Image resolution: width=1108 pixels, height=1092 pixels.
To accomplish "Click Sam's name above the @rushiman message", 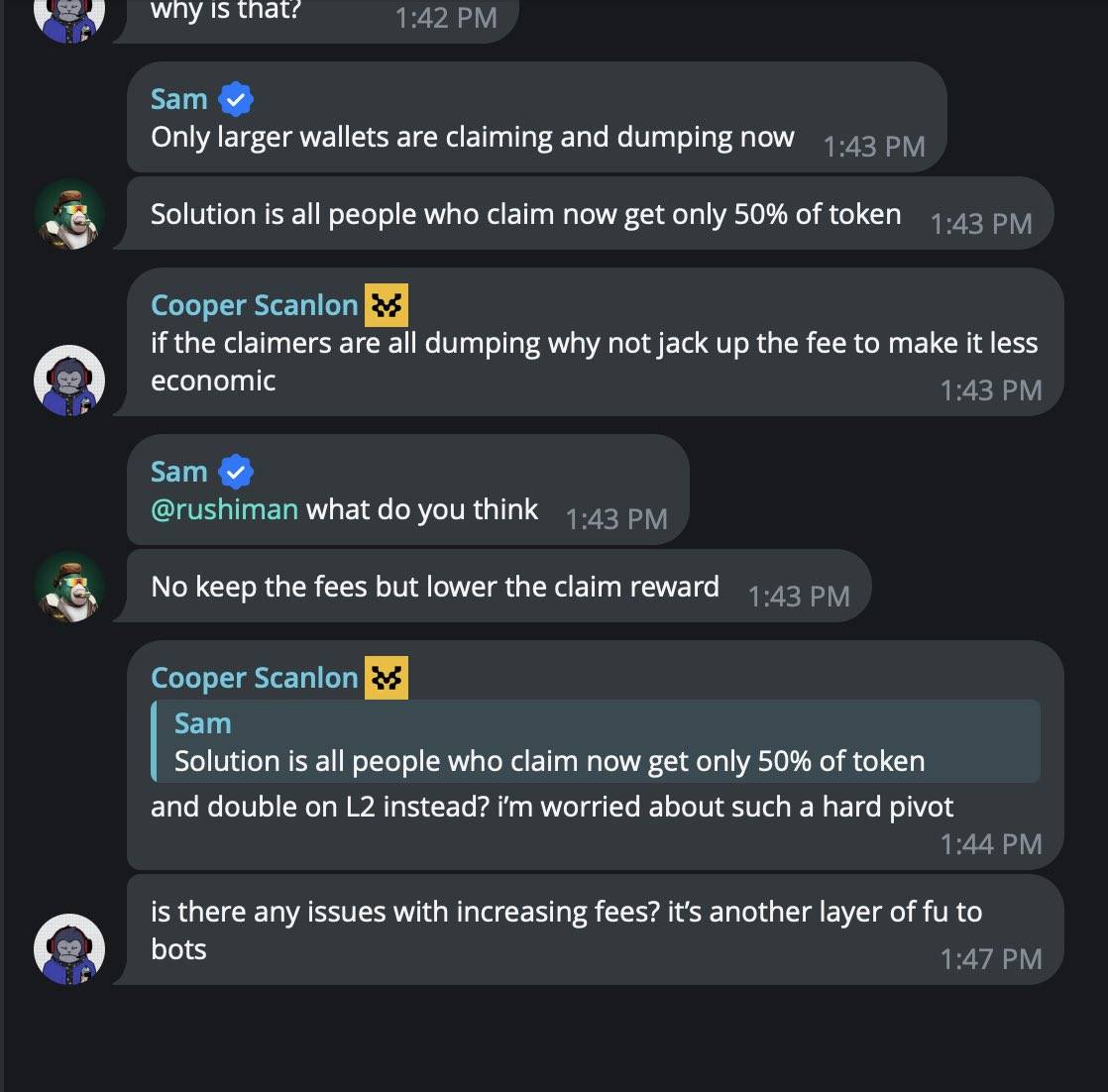I will 179,472.
